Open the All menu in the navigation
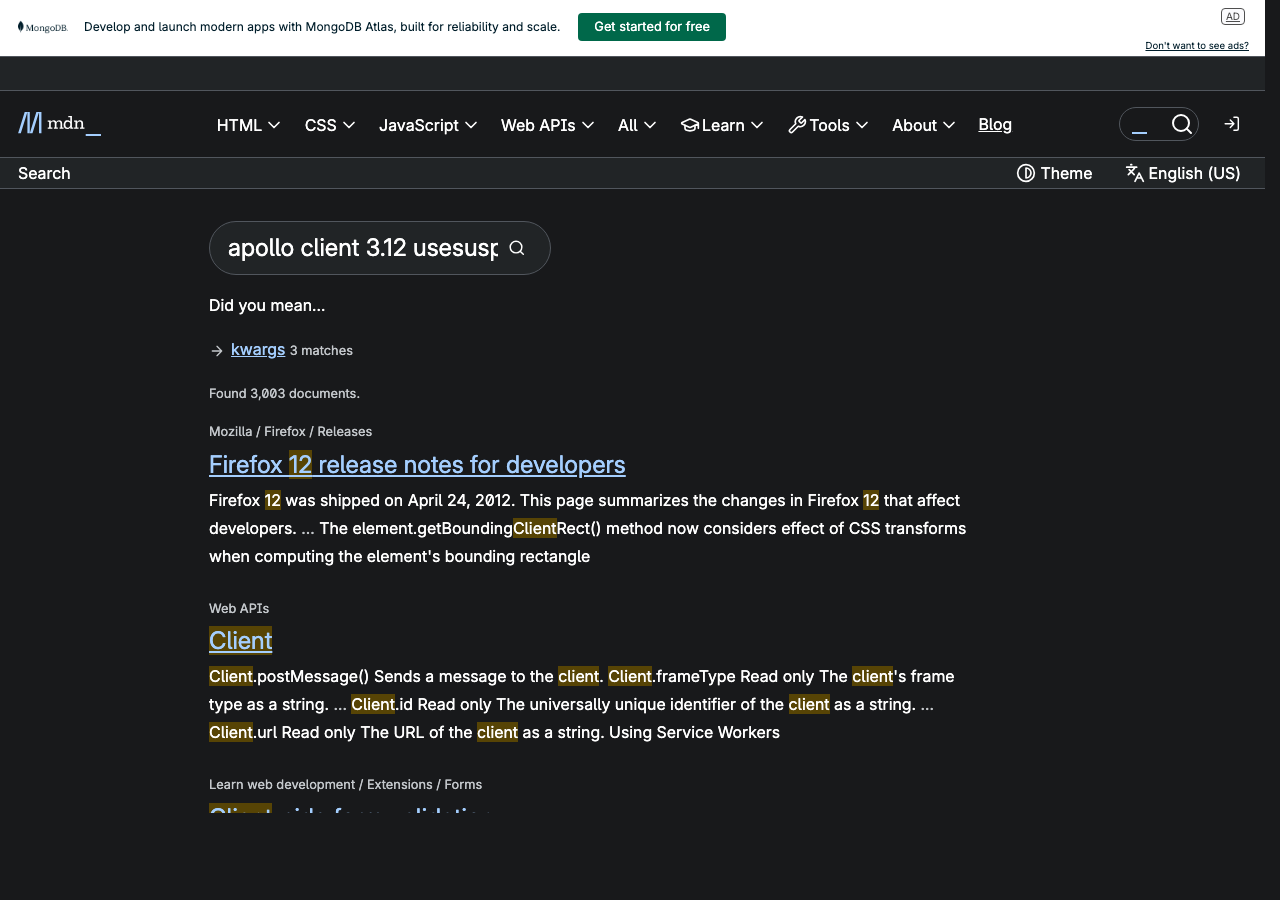1280x900 pixels. tap(637, 125)
